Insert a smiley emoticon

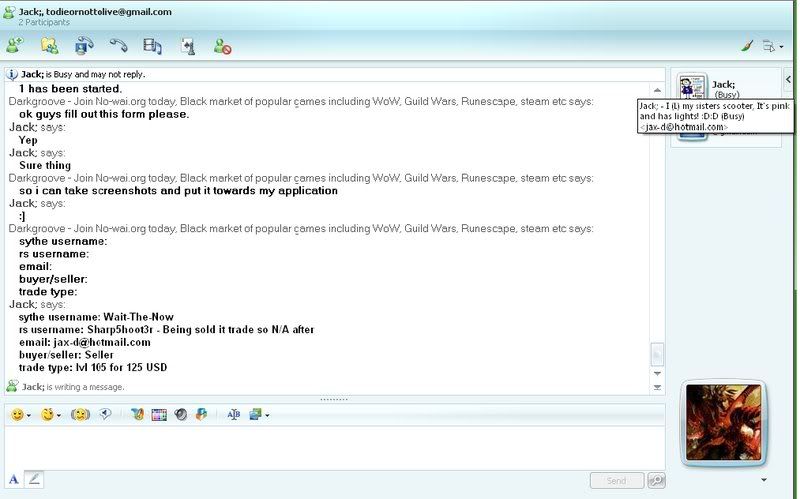(17, 415)
